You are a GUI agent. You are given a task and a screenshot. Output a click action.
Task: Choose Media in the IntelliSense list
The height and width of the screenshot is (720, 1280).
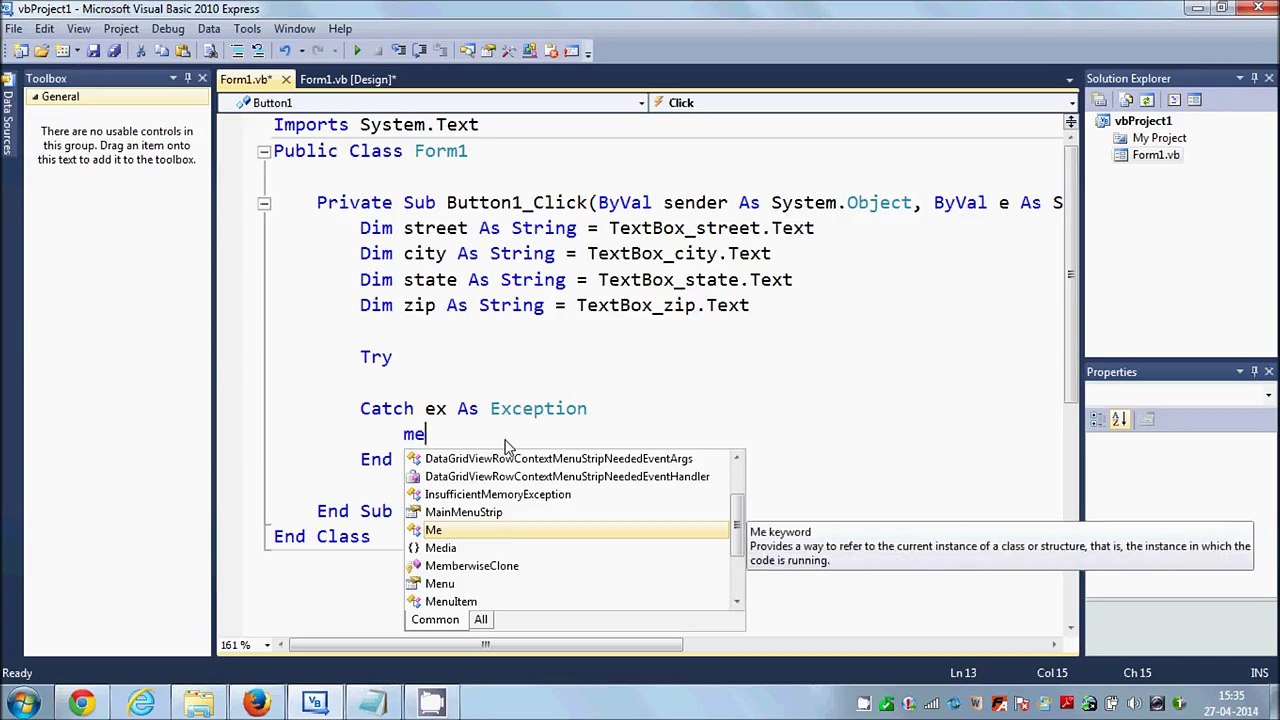(568, 548)
